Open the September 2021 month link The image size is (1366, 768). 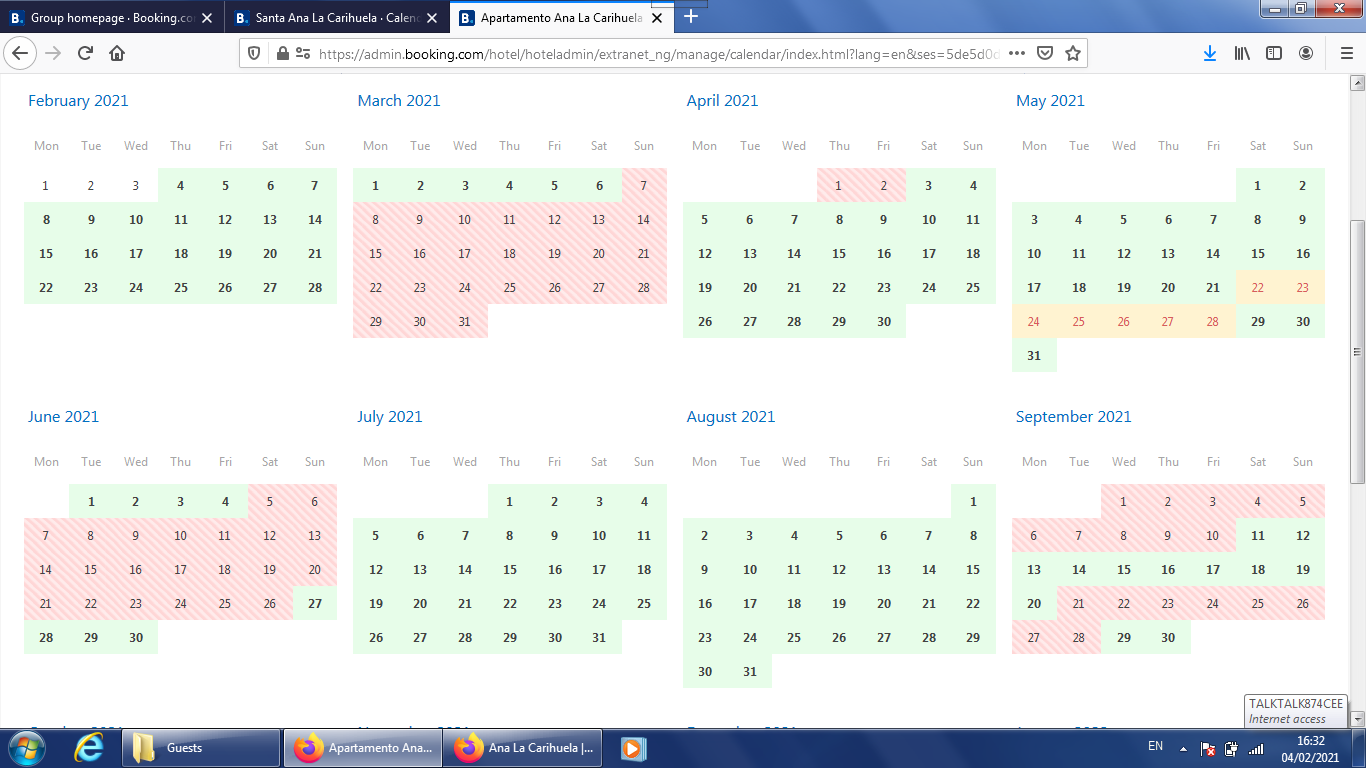1073,417
